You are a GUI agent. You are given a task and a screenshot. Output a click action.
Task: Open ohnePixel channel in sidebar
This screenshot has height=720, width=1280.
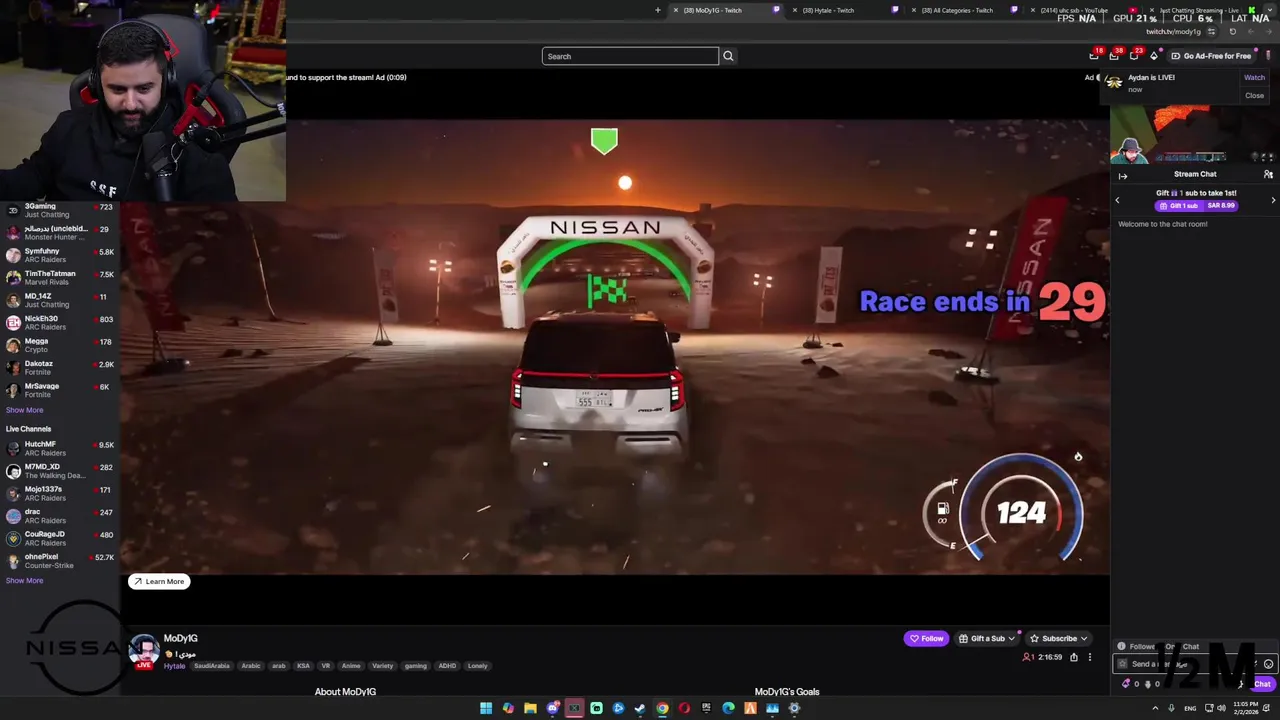[x=60, y=560]
